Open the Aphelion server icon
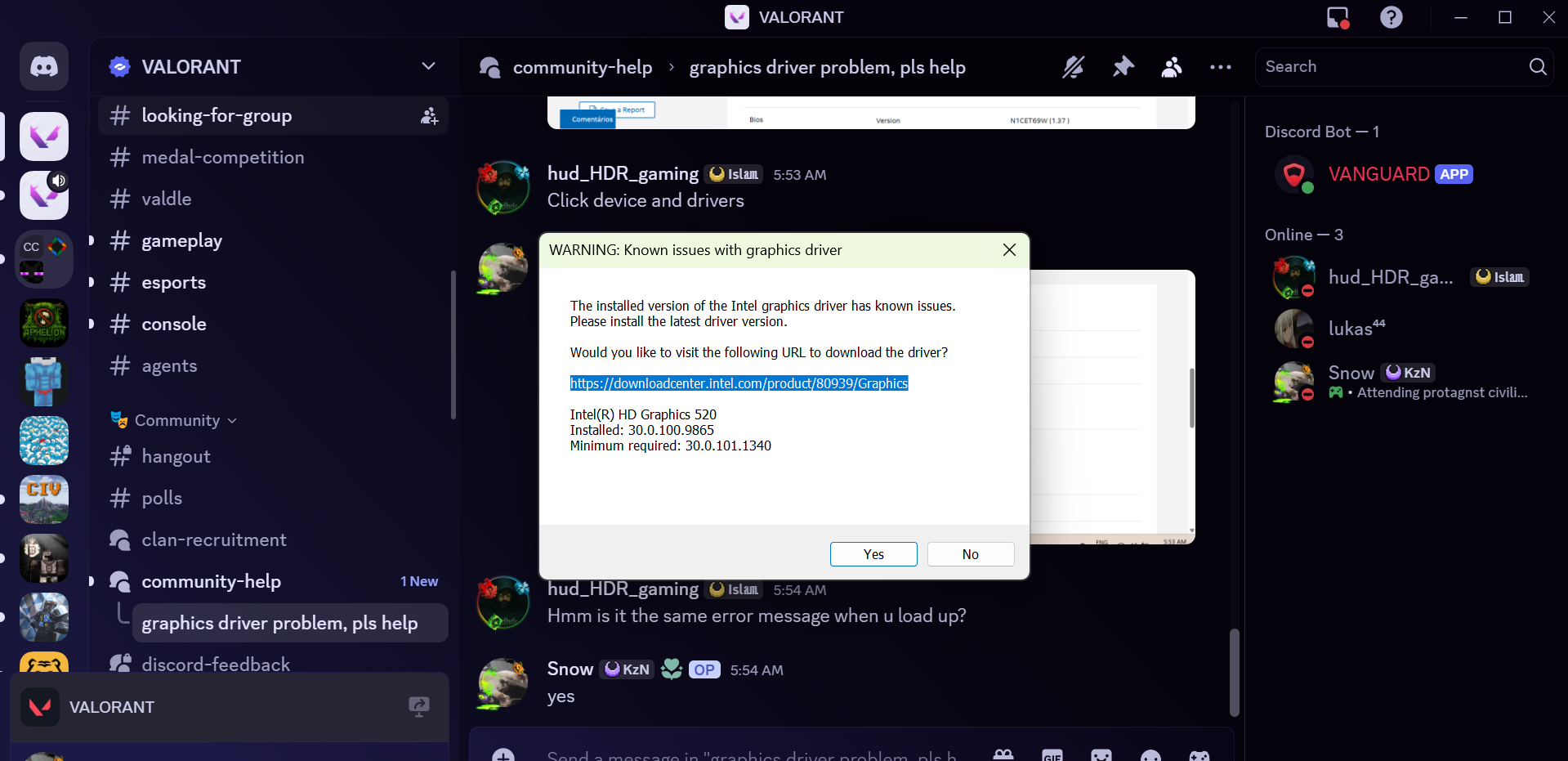 coord(44,323)
